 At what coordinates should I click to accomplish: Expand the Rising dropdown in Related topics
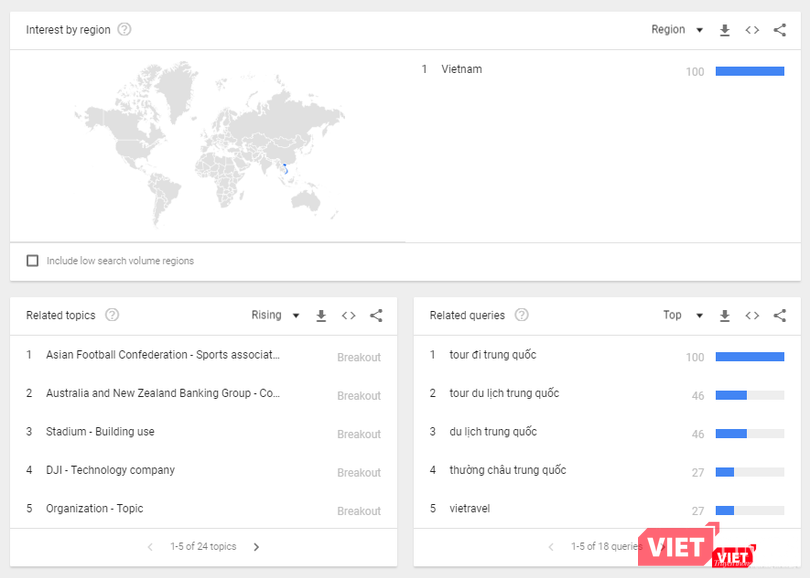coord(275,316)
